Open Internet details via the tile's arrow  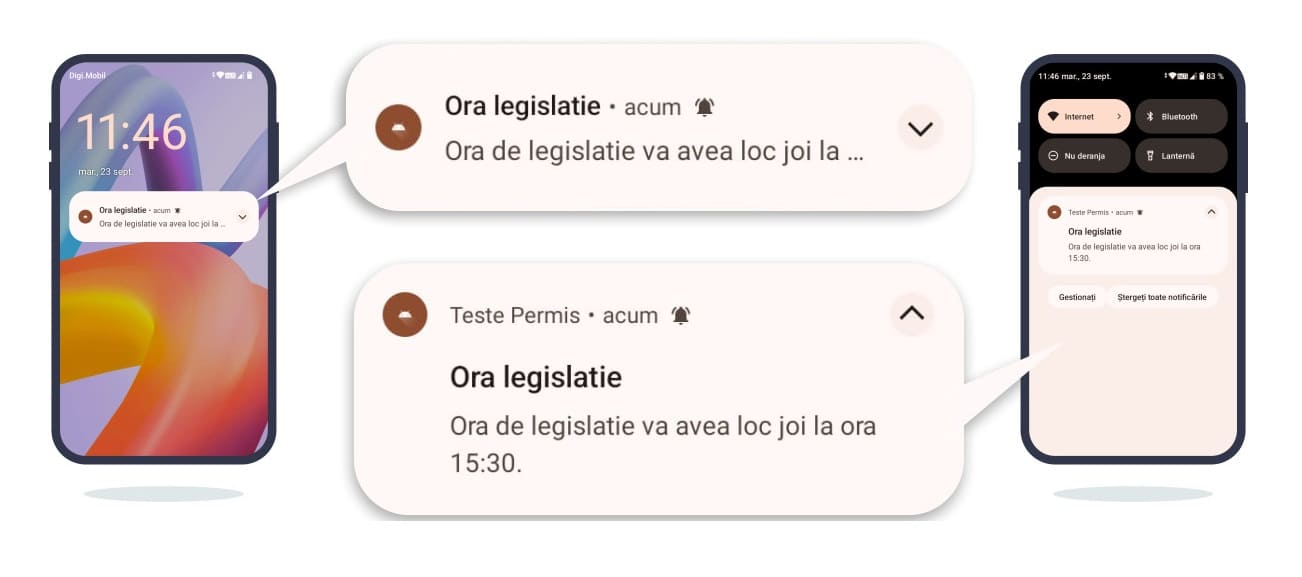(1119, 117)
